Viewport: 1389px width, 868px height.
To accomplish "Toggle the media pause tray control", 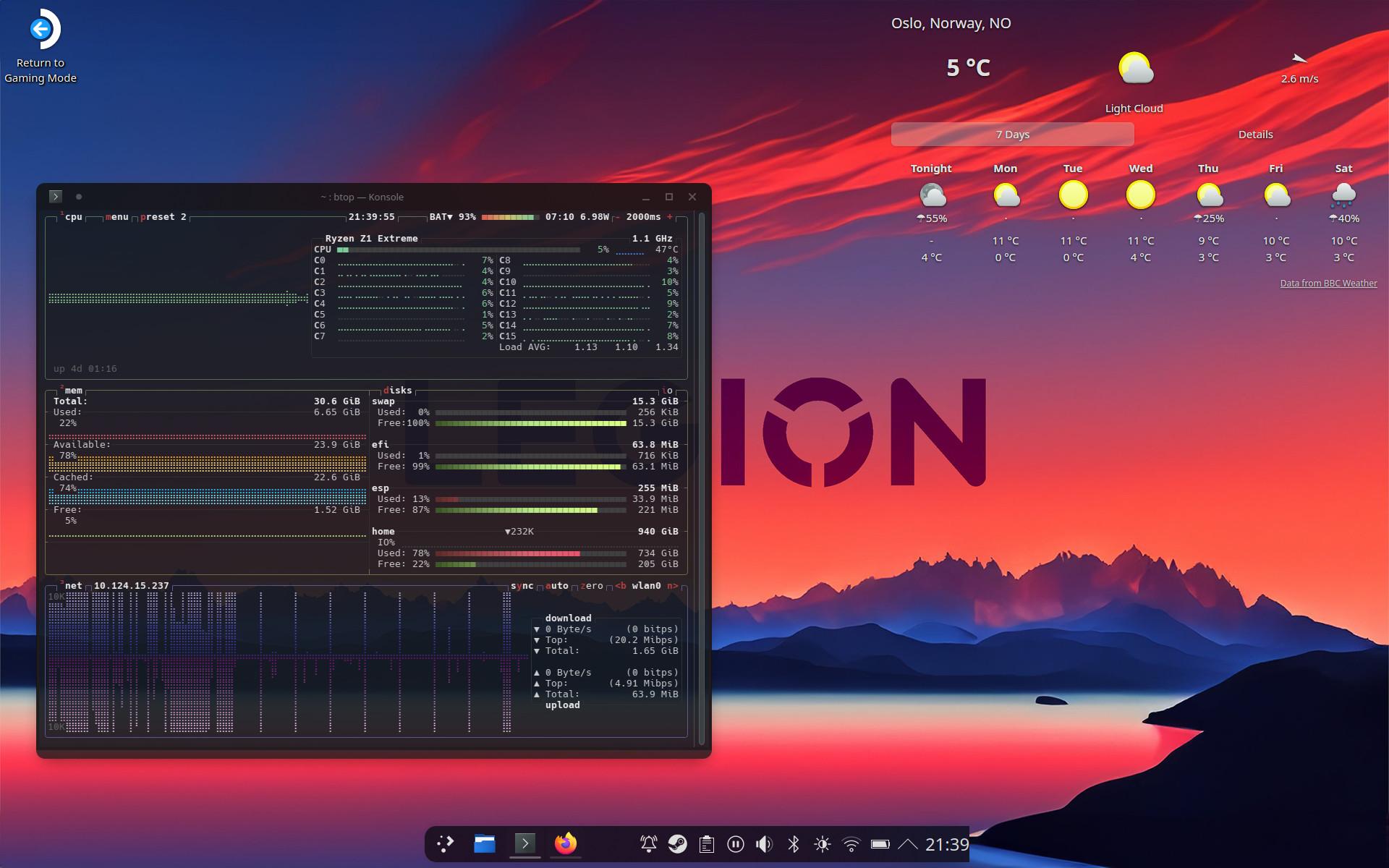I will 735,844.
